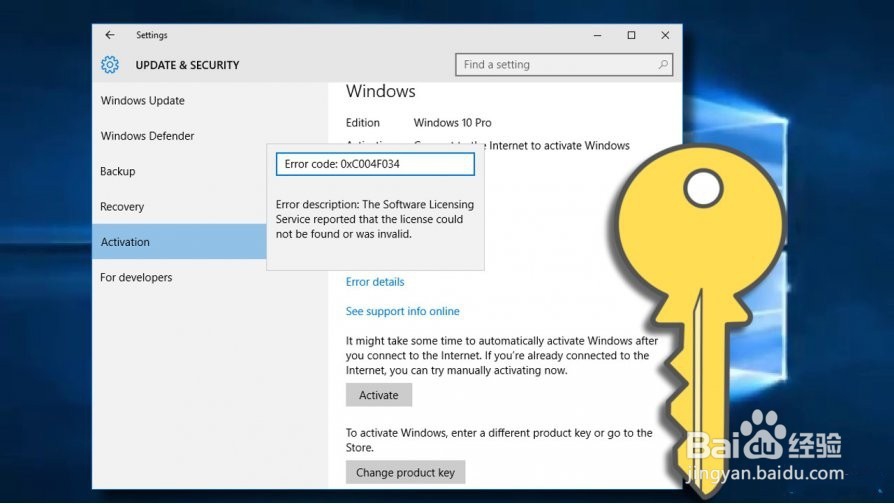Select Windows Defender in sidebar

(x=147, y=136)
